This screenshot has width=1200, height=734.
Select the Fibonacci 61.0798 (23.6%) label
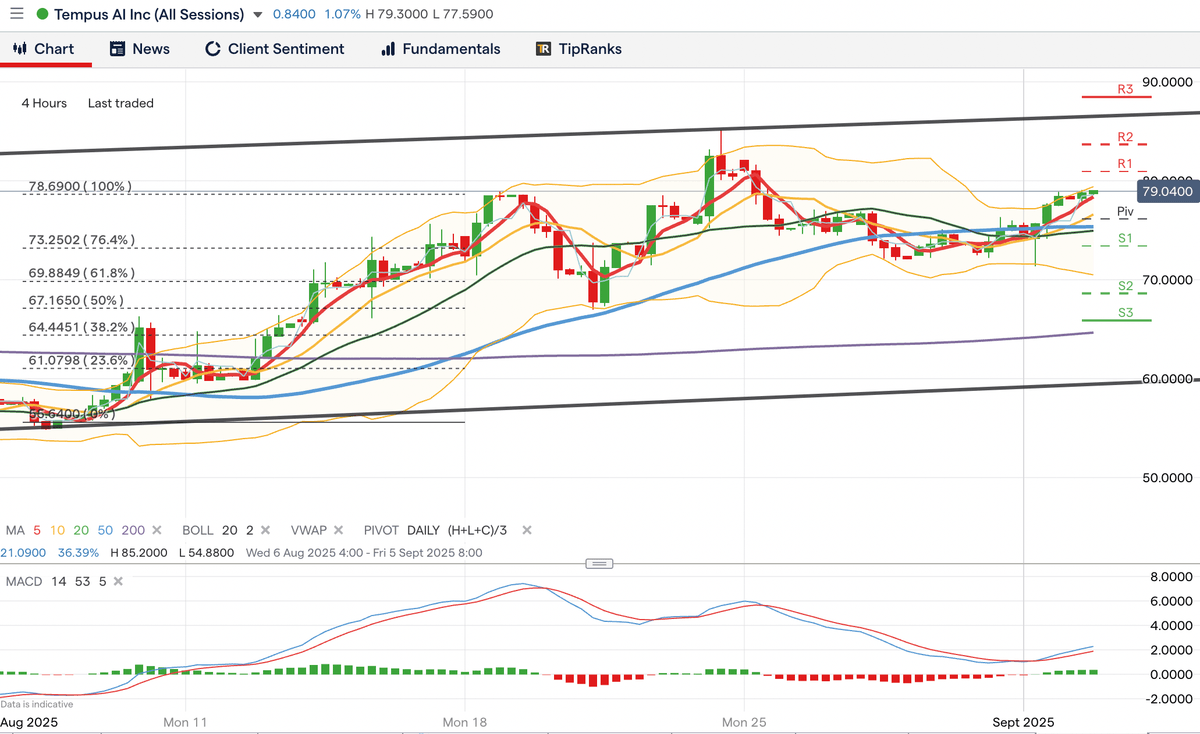click(x=80, y=361)
